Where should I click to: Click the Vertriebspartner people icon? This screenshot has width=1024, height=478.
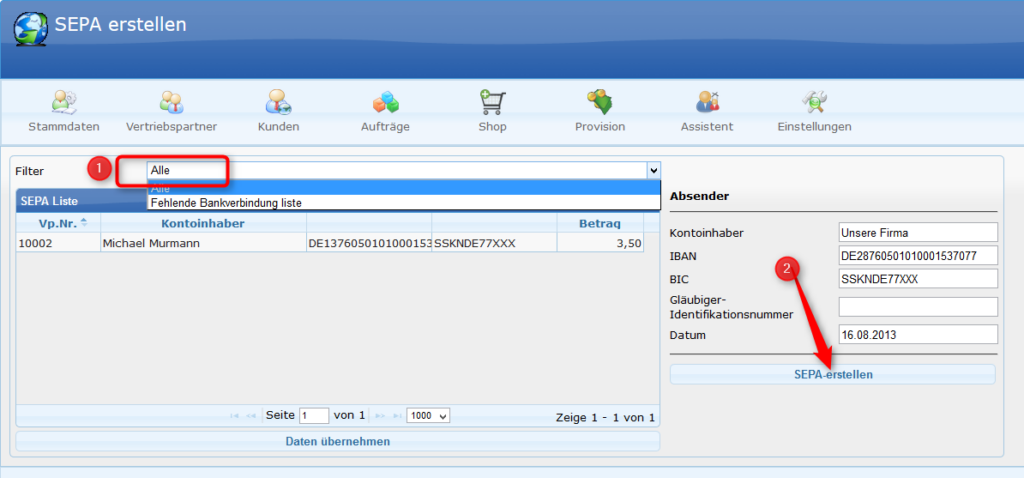click(172, 103)
